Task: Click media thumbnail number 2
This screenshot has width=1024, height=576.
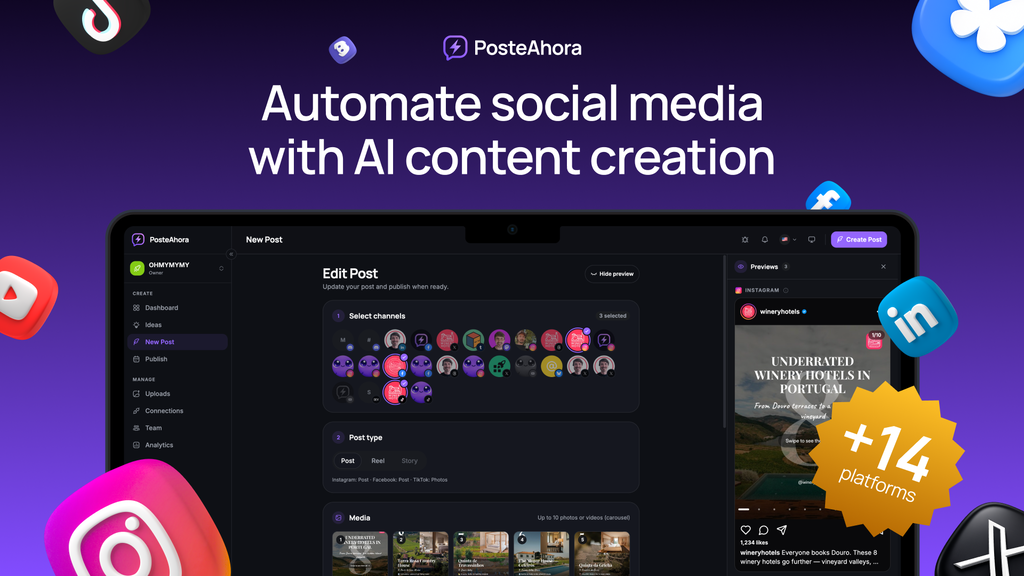Action: point(421,554)
